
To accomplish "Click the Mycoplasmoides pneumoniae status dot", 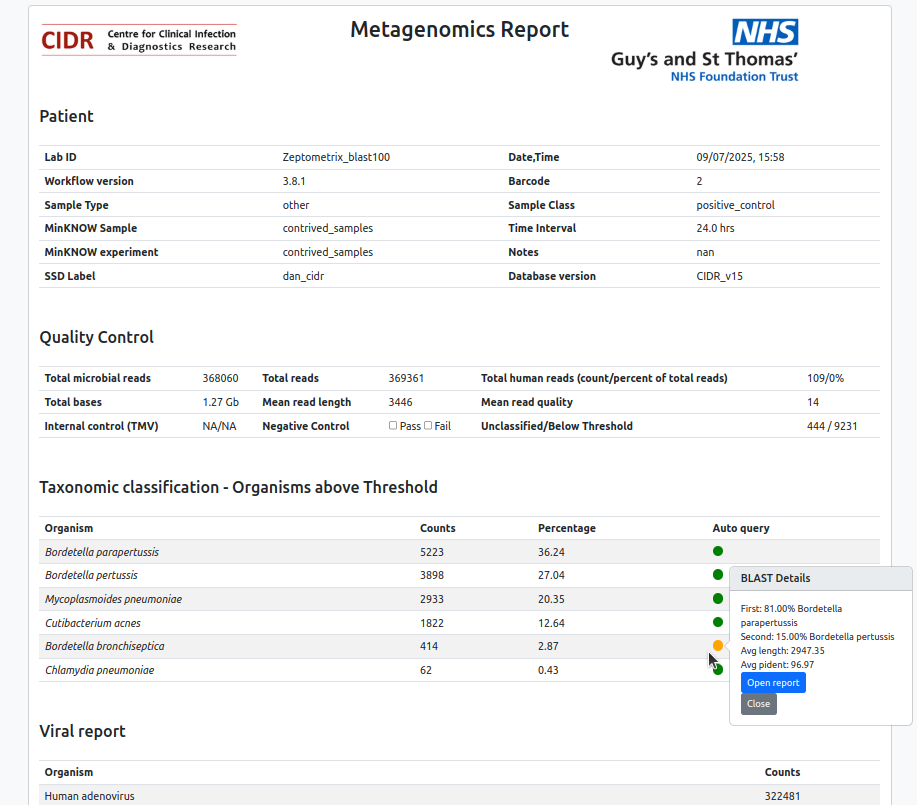I will pyautogui.click(x=718, y=599).
